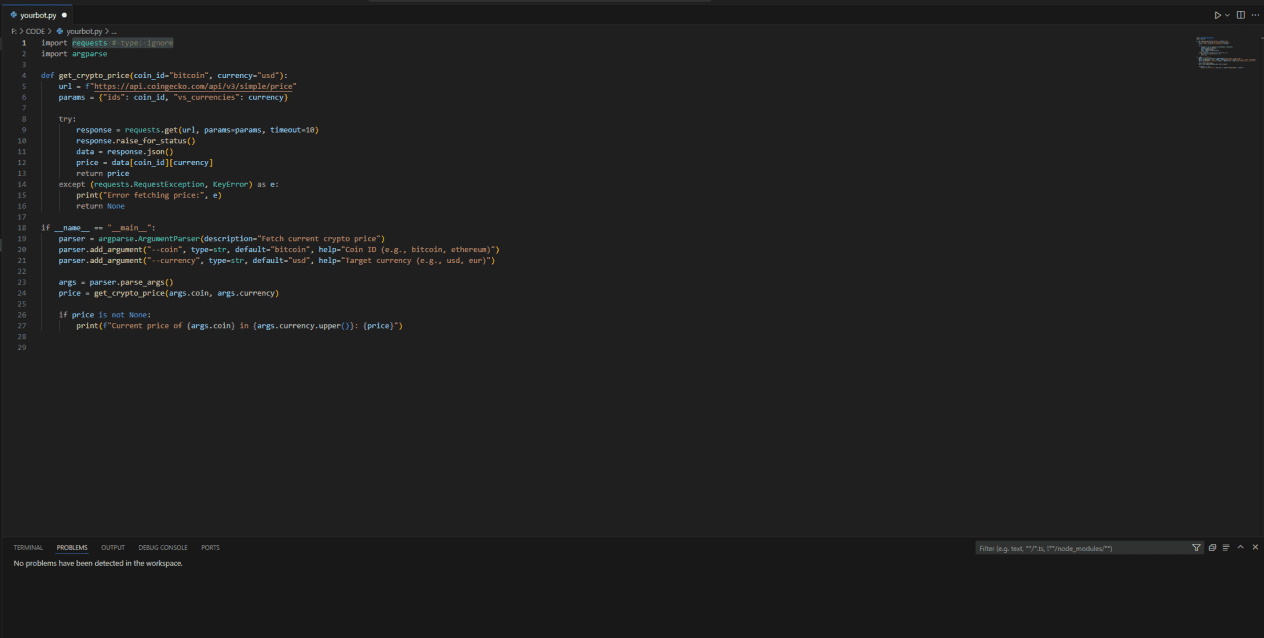Screen dimensions: 1264x638
Task: Split the editor to the right
Action: (1241, 15)
